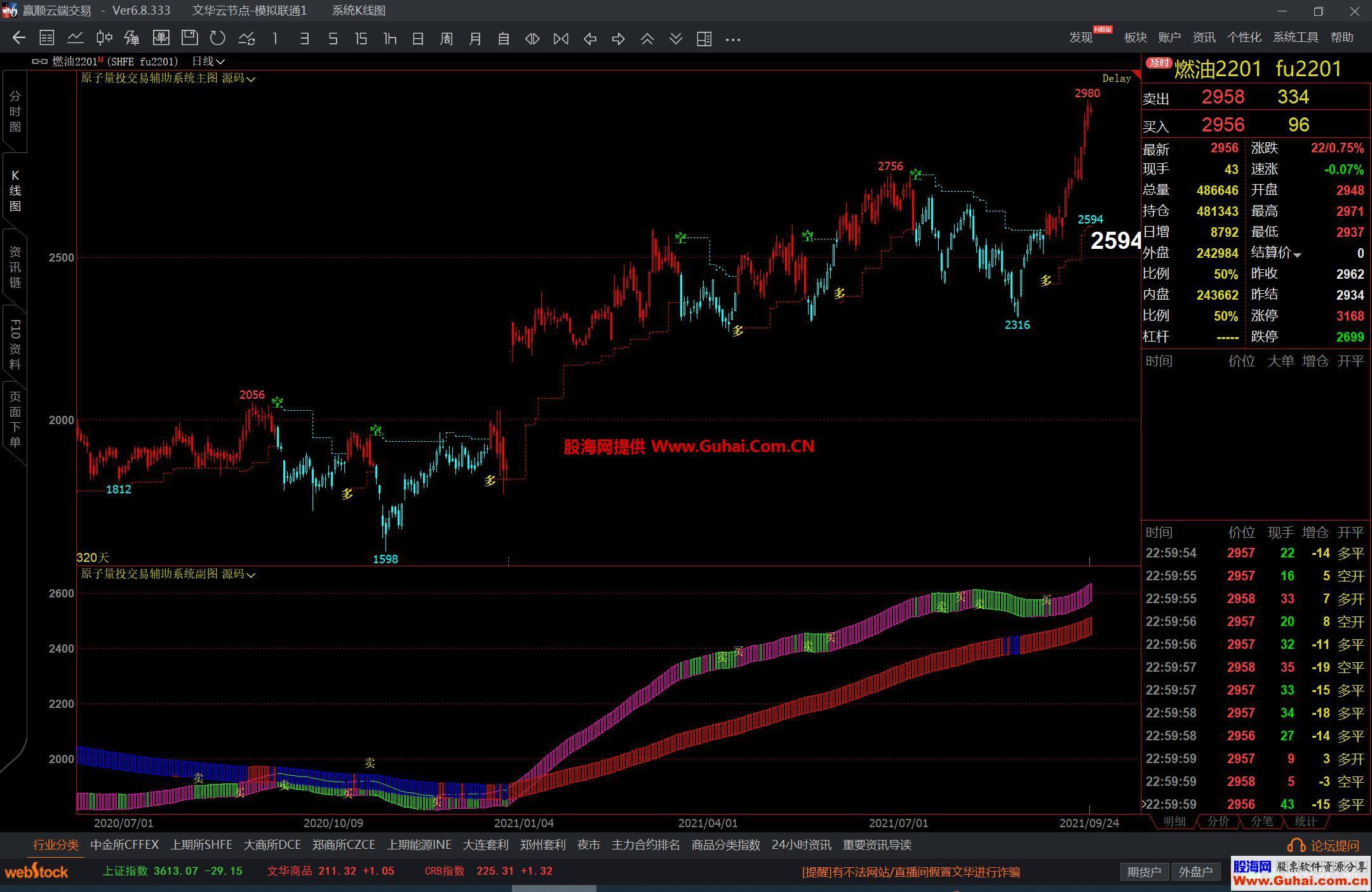Click the 分时图 side tab

(15, 112)
